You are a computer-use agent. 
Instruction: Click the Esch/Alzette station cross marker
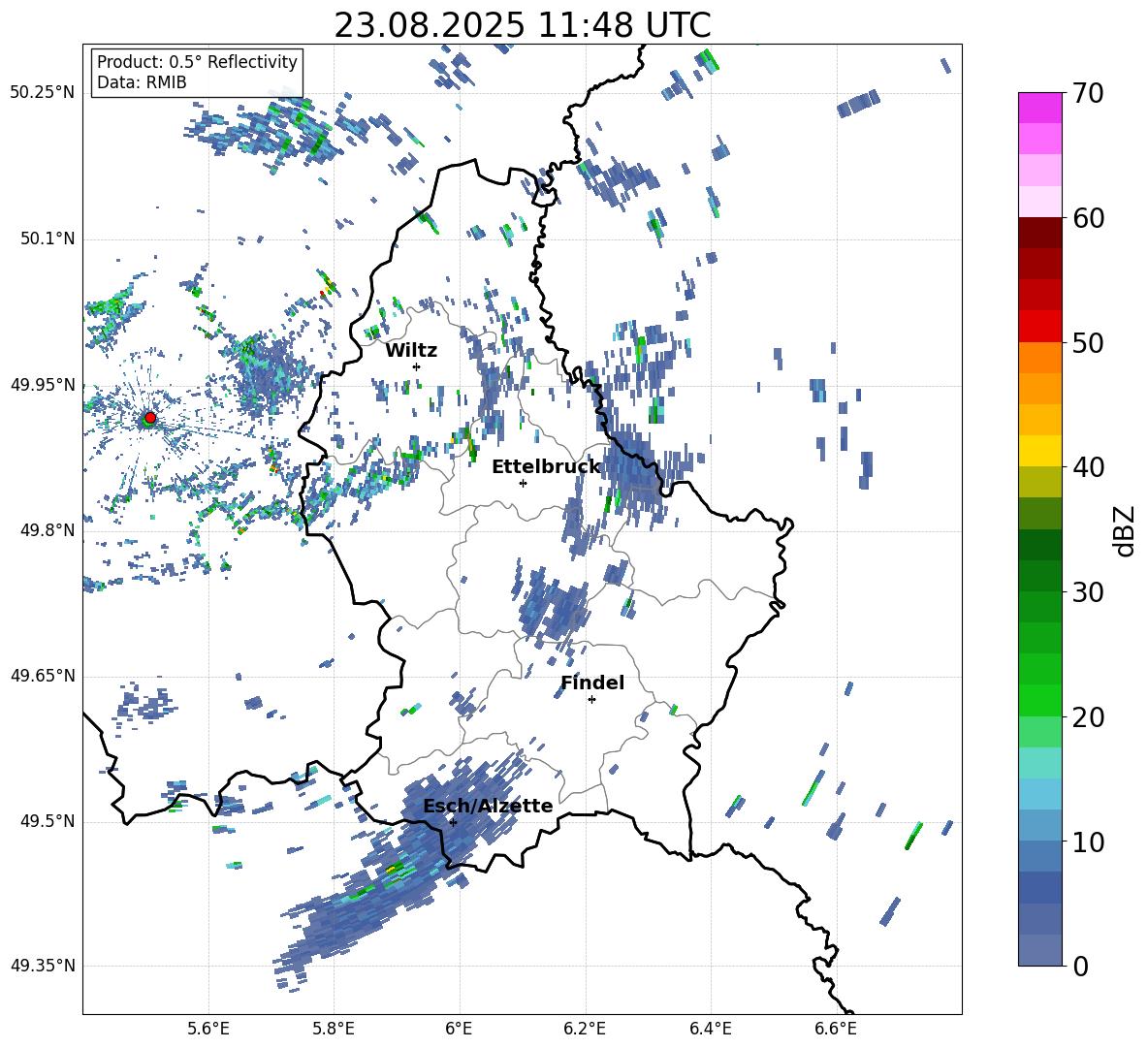coord(453,822)
